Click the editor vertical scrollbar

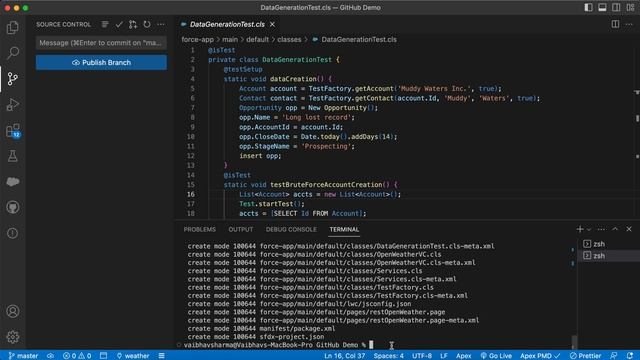click(x=637, y=132)
